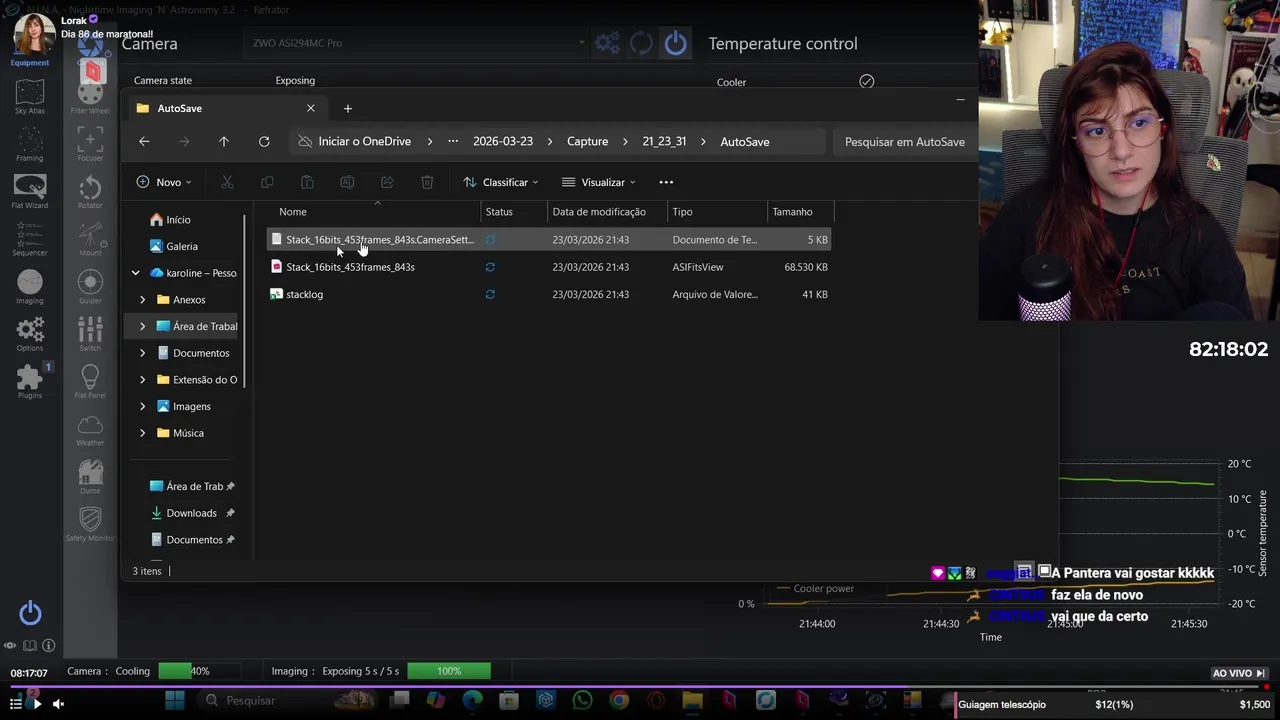
Task: Open Framing in N.I.N.A. sidebar
Action: pos(29,144)
